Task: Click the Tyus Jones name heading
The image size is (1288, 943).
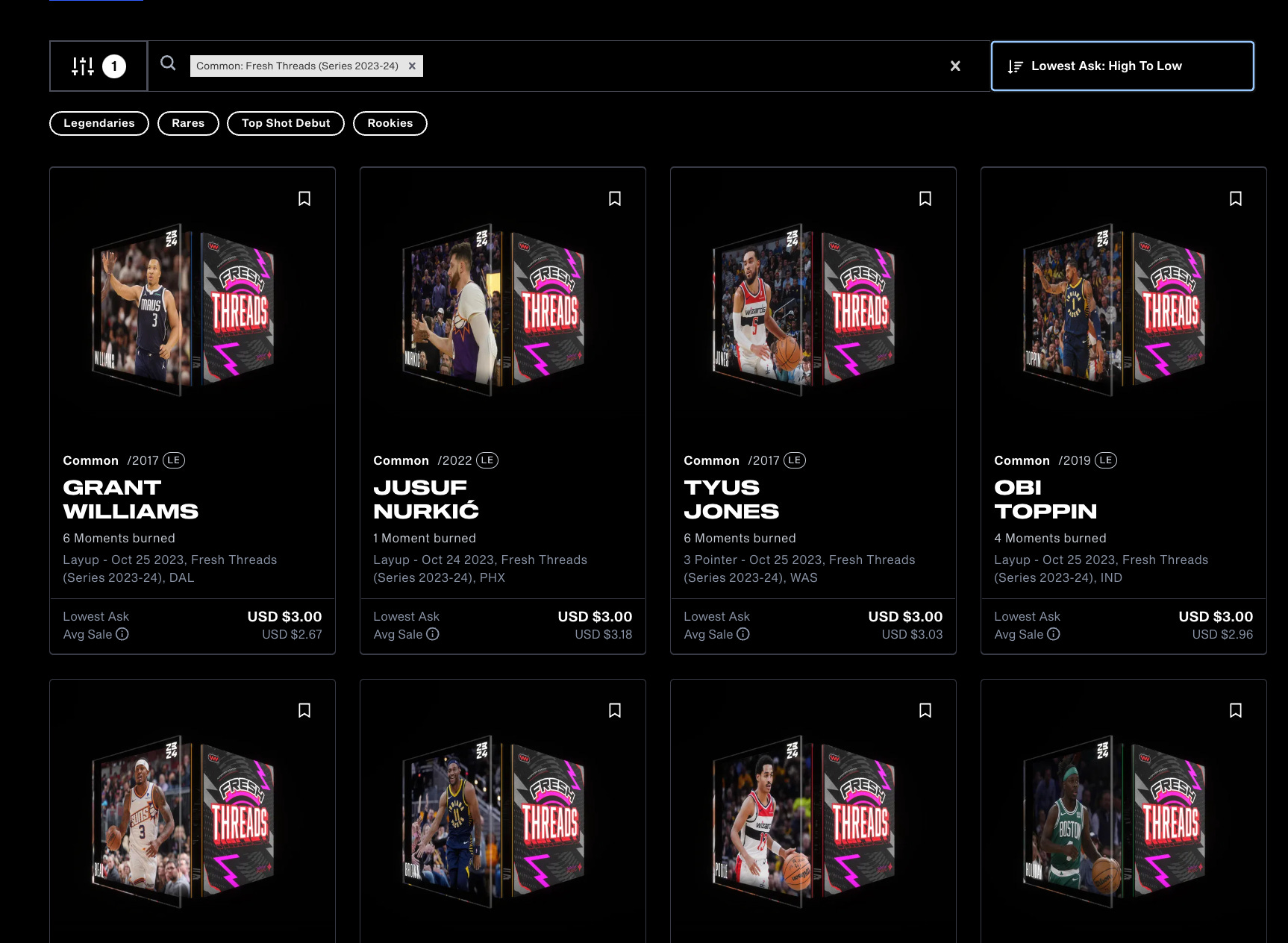Action: (x=731, y=499)
